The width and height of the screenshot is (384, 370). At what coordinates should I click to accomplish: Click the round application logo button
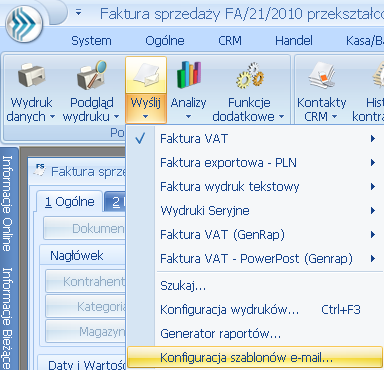point(24,25)
